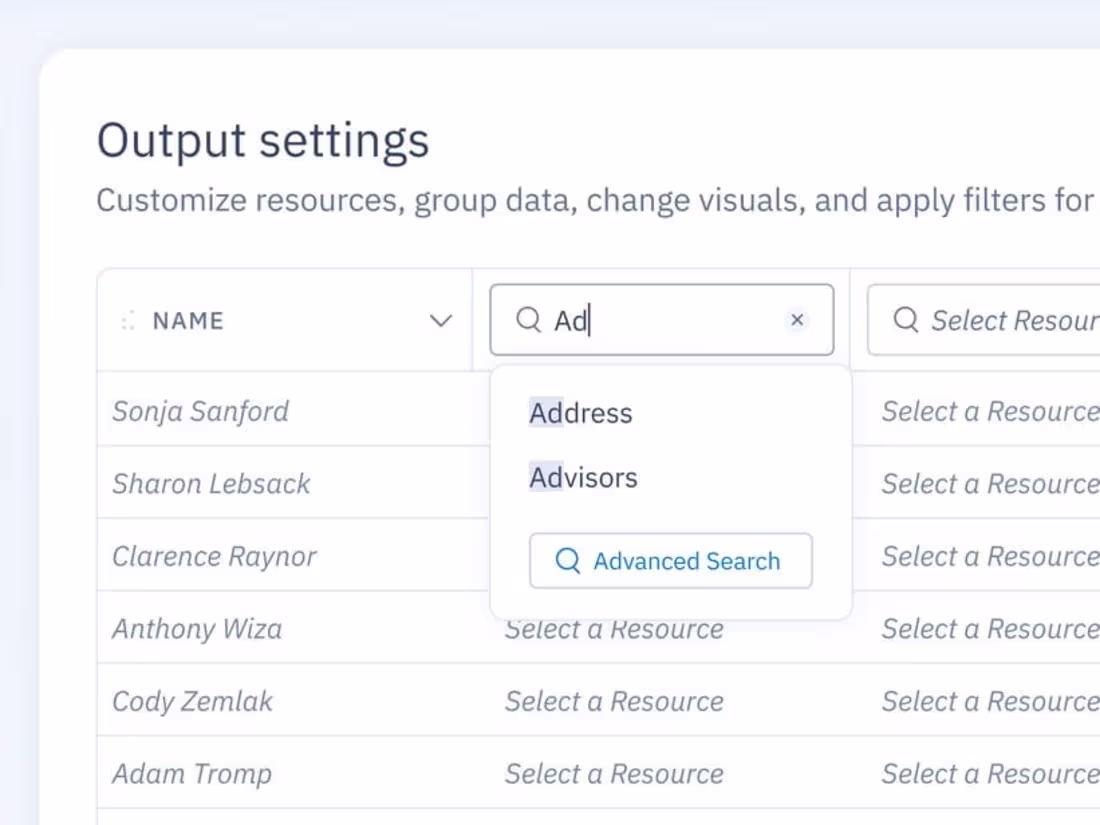Viewport: 1100px width, 825px height.
Task: Click the drag handle icon beside NAME header
Action: pyautogui.click(x=127, y=320)
